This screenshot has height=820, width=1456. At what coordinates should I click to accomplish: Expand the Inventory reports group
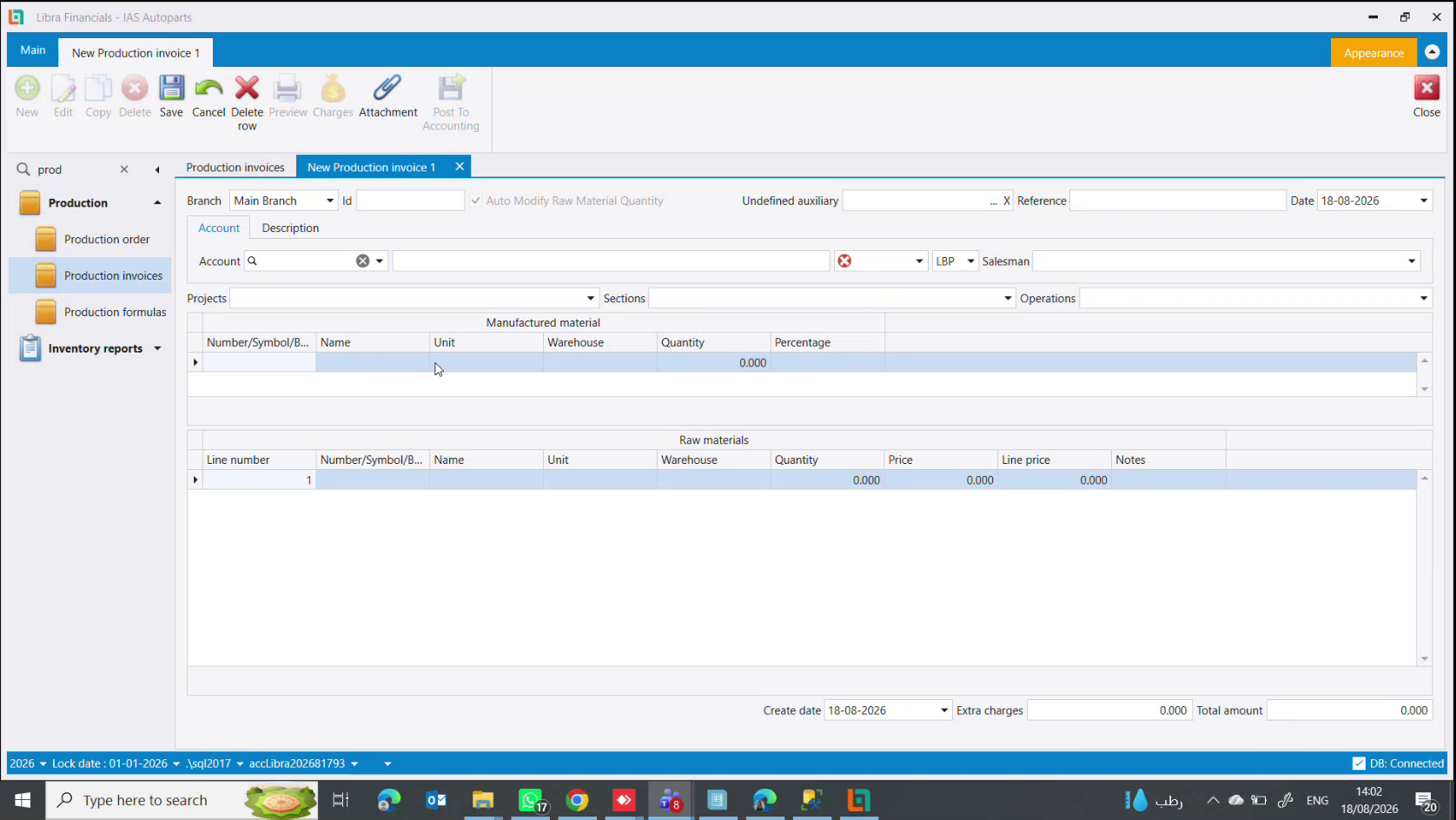tap(157, 348)
